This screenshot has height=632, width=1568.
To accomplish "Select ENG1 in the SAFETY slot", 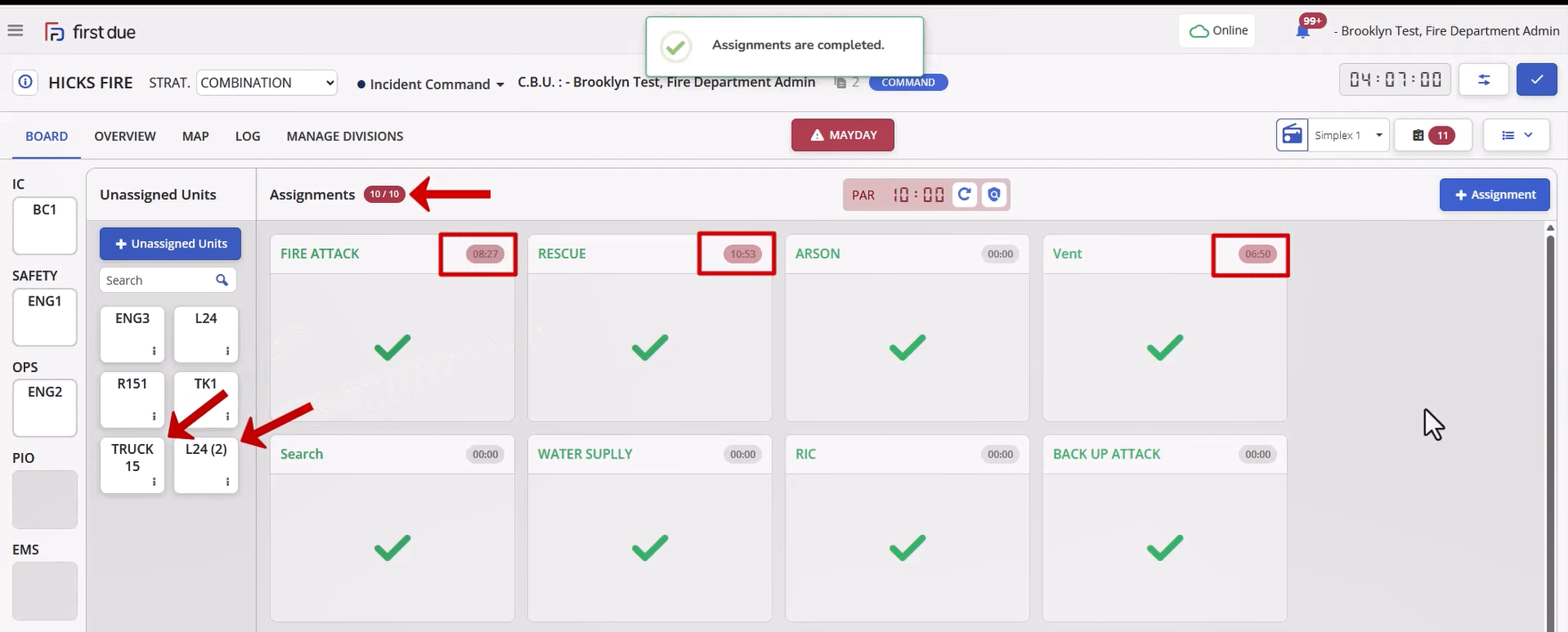I will click(45, 317).
